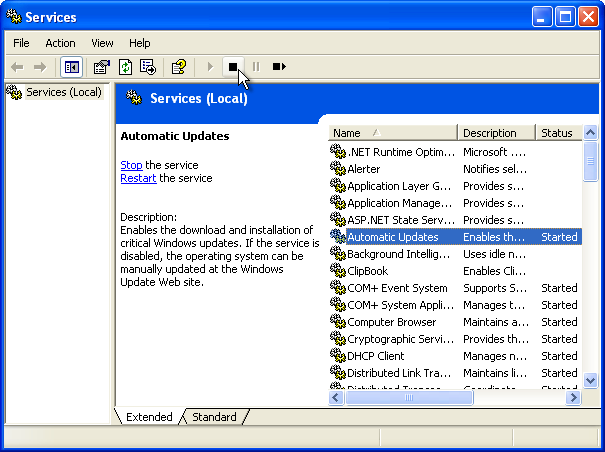Sort by the Status column header
This screenshot has width=605, height=452.
coord(559,133)
